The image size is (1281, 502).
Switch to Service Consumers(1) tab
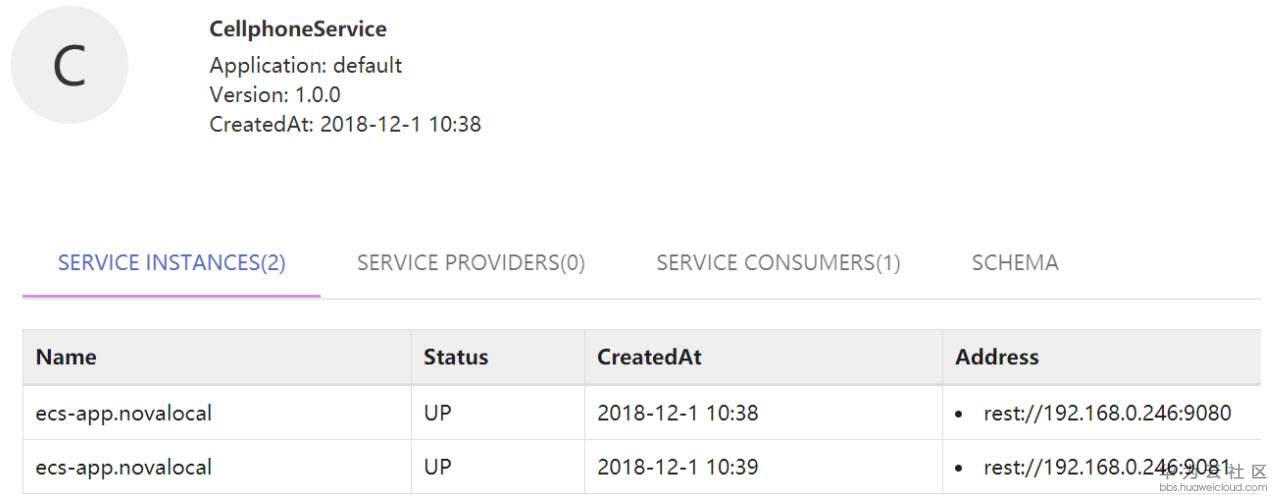click(778, 263)
